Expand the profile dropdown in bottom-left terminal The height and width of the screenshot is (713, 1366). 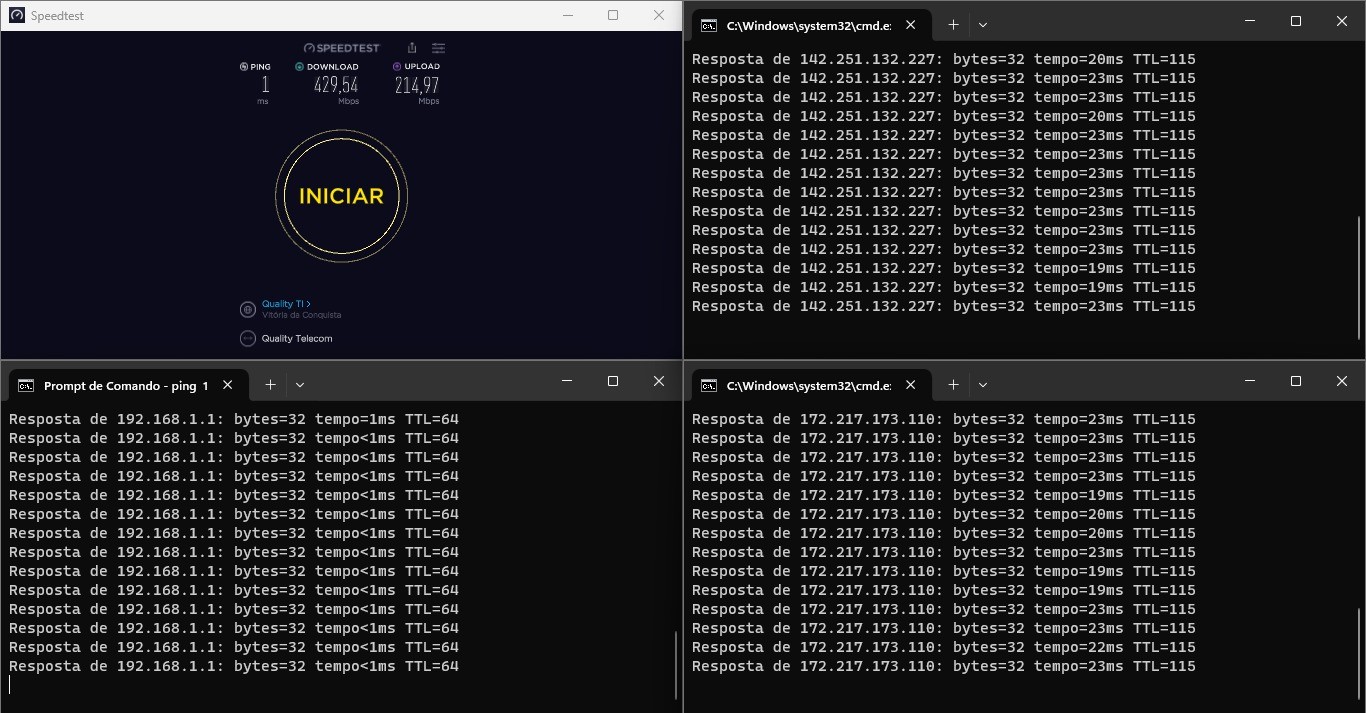coord(300,385)
